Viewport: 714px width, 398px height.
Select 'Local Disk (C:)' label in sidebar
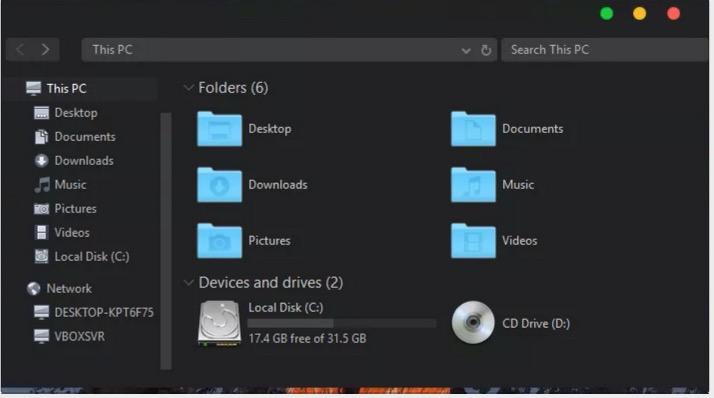[x=92, y=257]
